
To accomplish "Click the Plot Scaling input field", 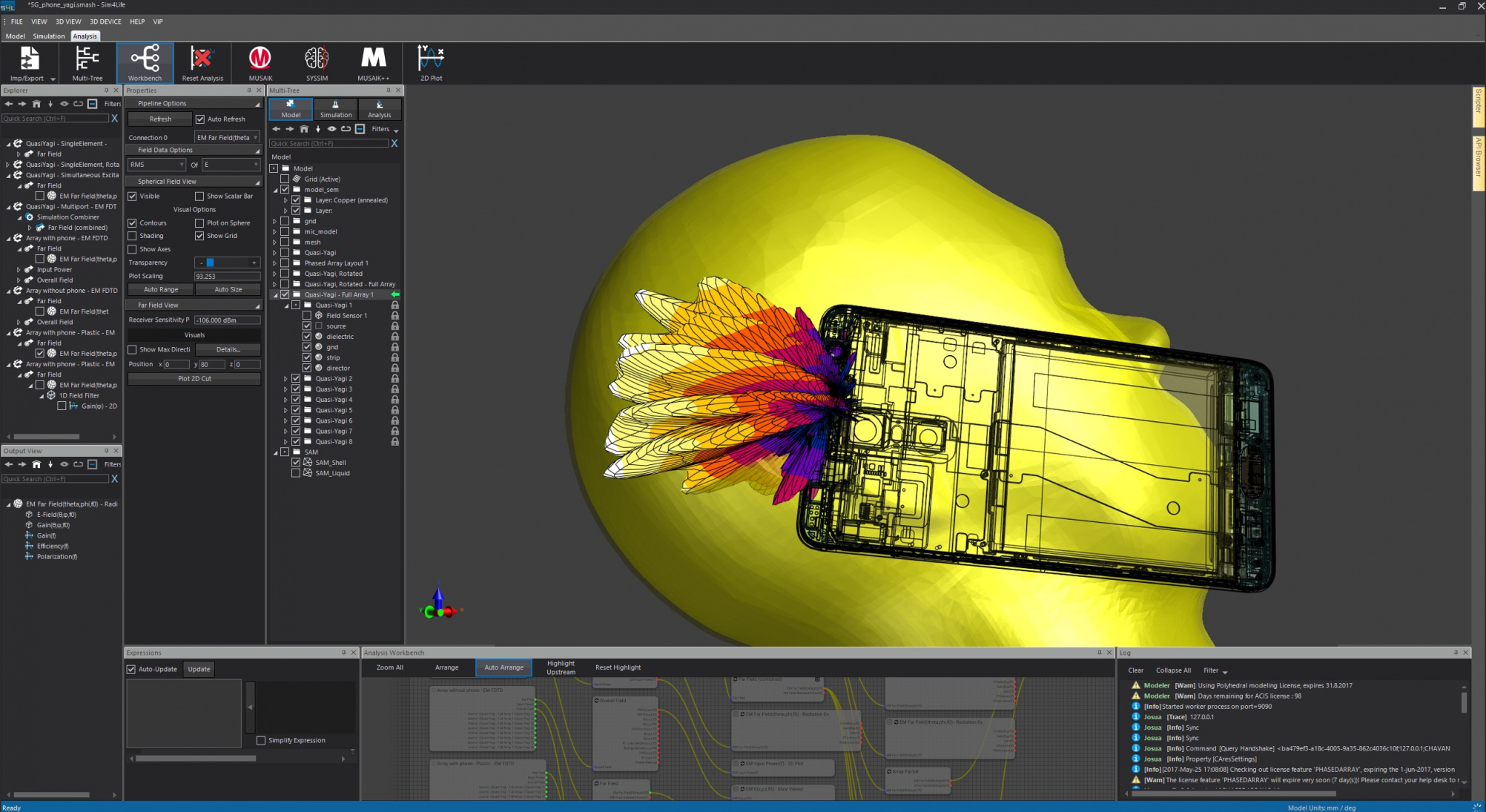I will pyautogui.click(x=227, y=276).
